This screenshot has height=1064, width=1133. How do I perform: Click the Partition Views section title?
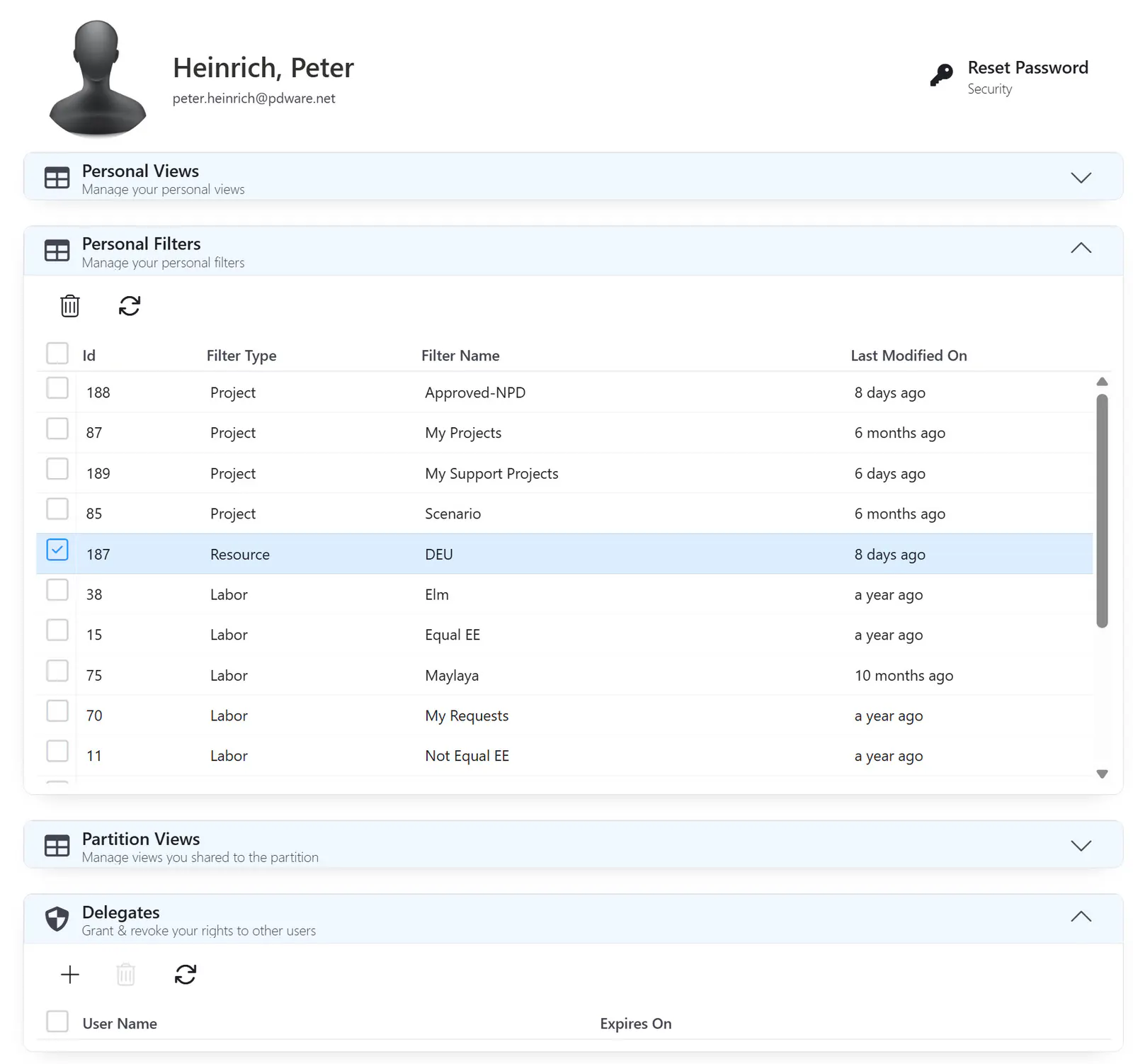pos(140,839)
